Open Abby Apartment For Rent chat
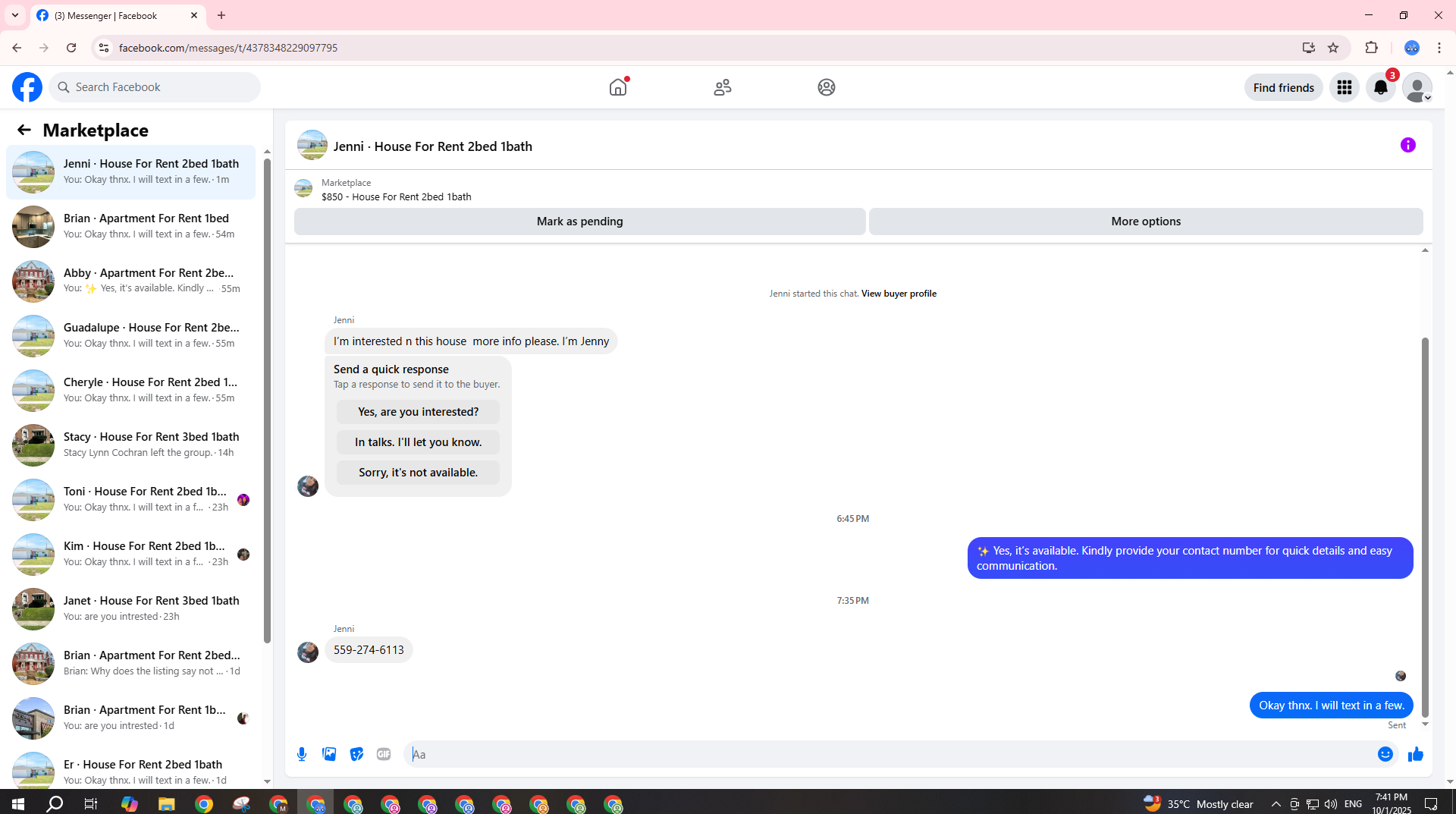 (x=131, y=281)
